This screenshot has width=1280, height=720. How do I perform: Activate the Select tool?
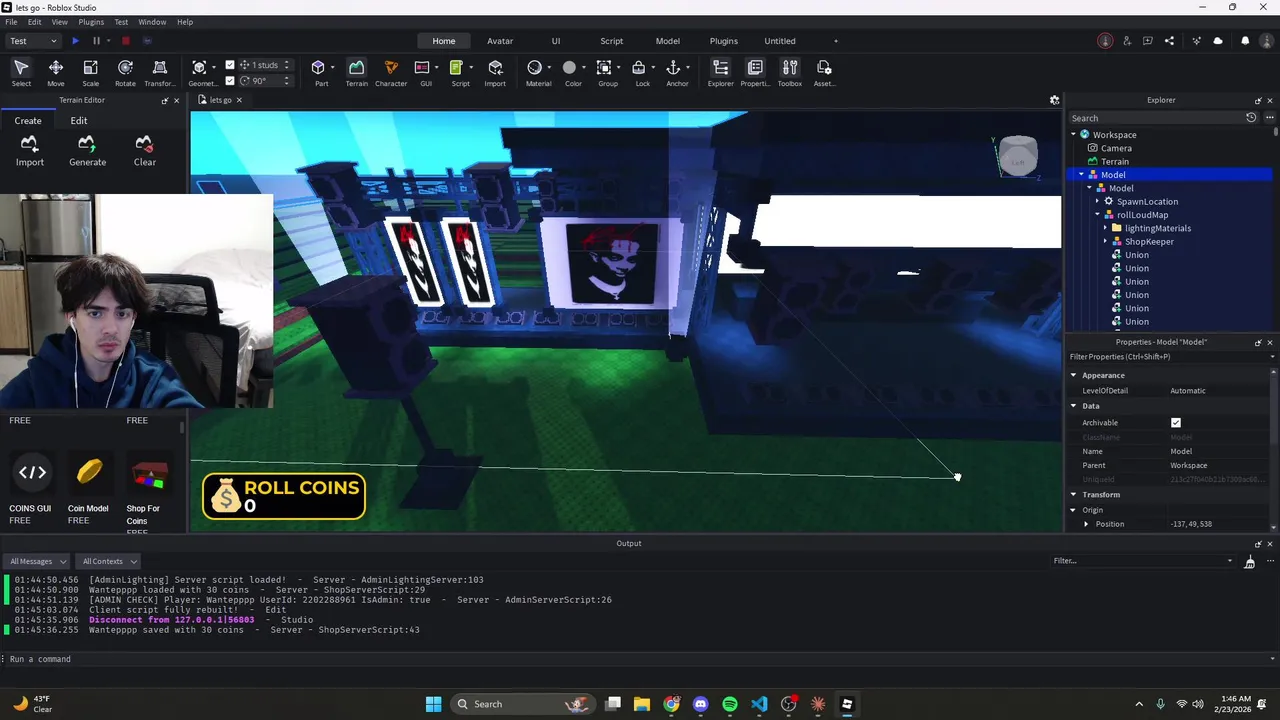[x=21, y=72]
